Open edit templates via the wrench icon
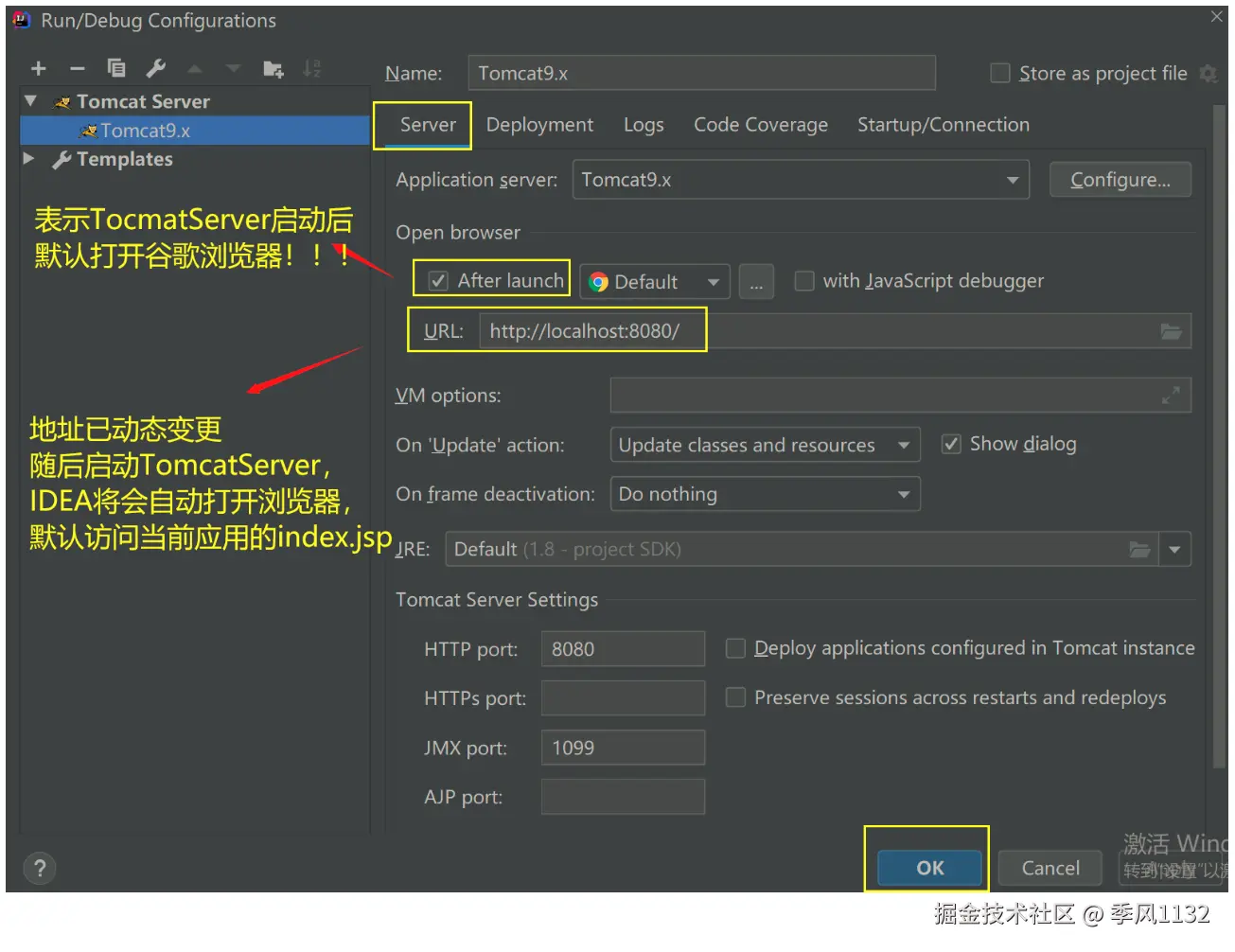Screen dimensions: 1235x952 [x=156, y=68]
